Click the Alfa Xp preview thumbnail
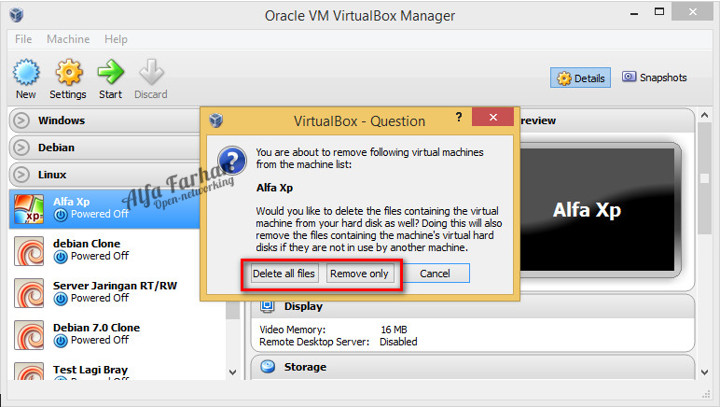The height and width of the screenshot is (407, 720). (597, 209)
